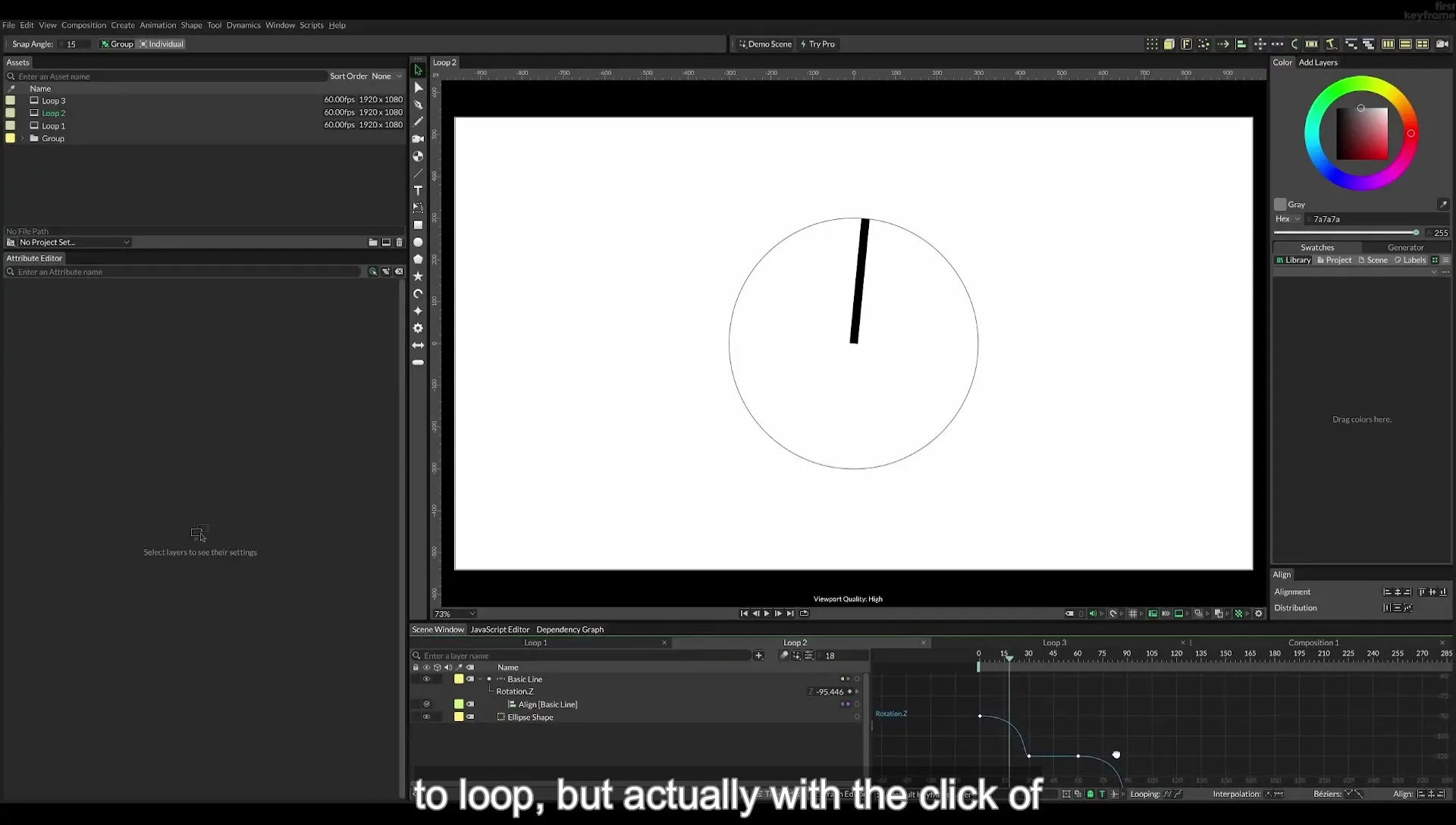
Task: Toggle Align [Basic Line] layer active state
Action: tap(426, 704)
